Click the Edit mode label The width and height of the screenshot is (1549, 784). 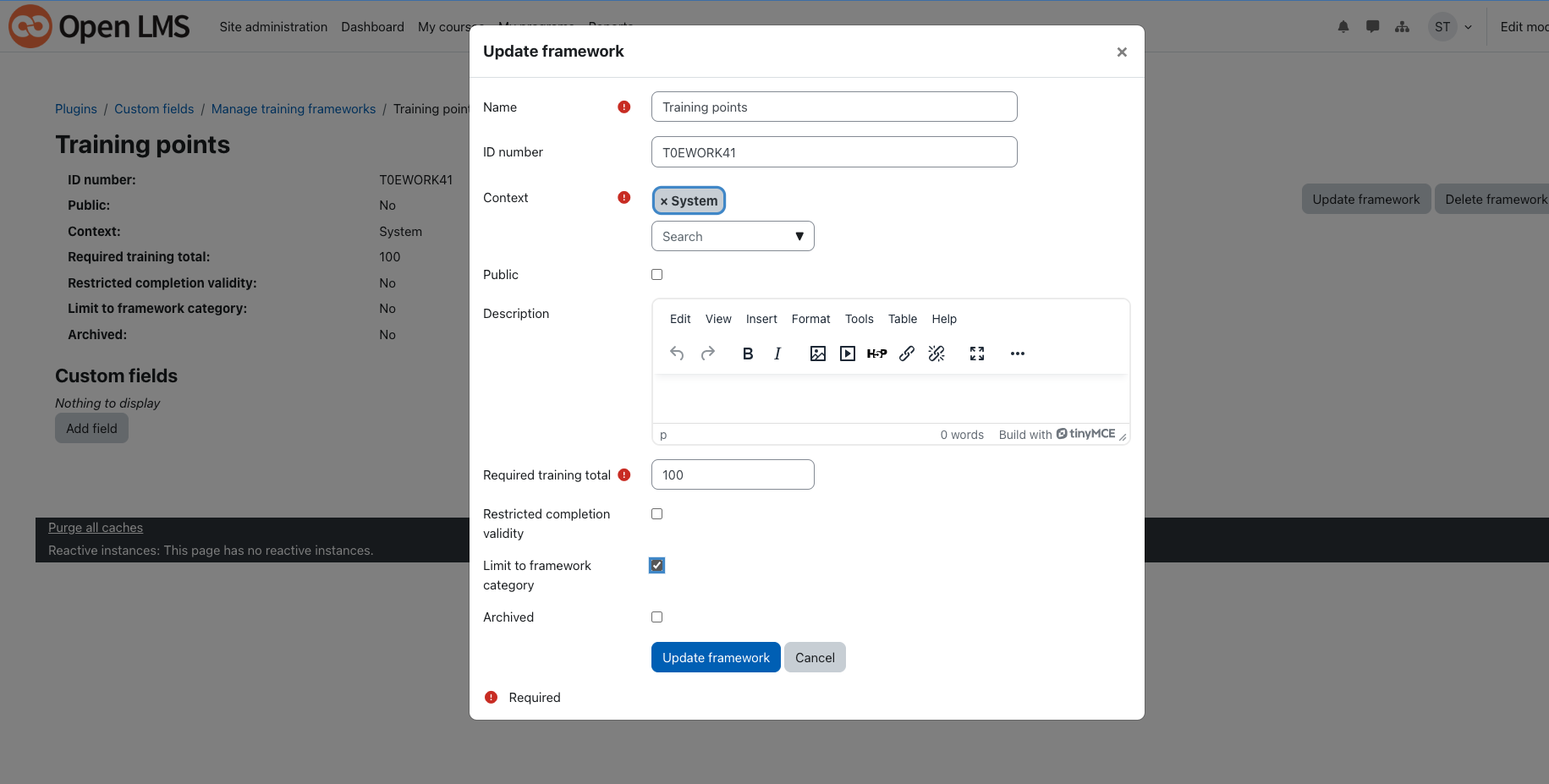coord(1524,27)
